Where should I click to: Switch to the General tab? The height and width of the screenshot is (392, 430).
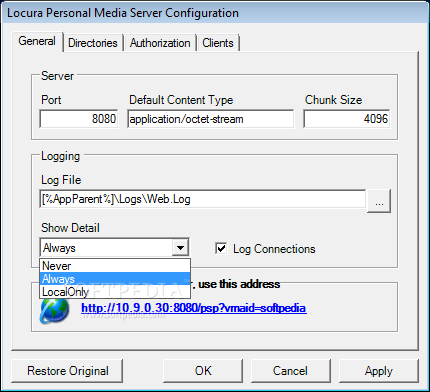37,41
